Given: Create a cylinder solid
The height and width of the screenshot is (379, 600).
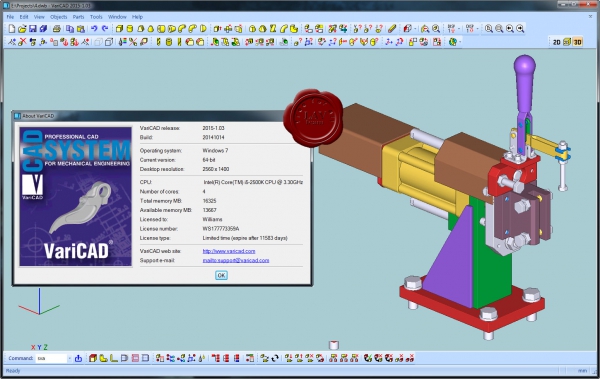Looking at the screenshot, I should click(130, 29).
